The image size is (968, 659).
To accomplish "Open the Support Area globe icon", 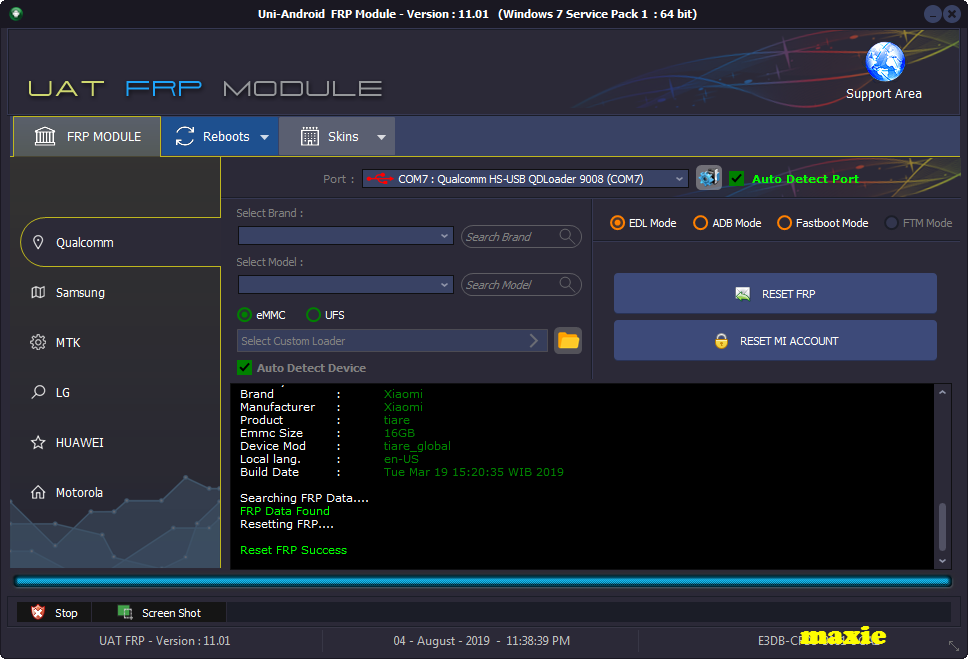I will click(x=885, y=61).
